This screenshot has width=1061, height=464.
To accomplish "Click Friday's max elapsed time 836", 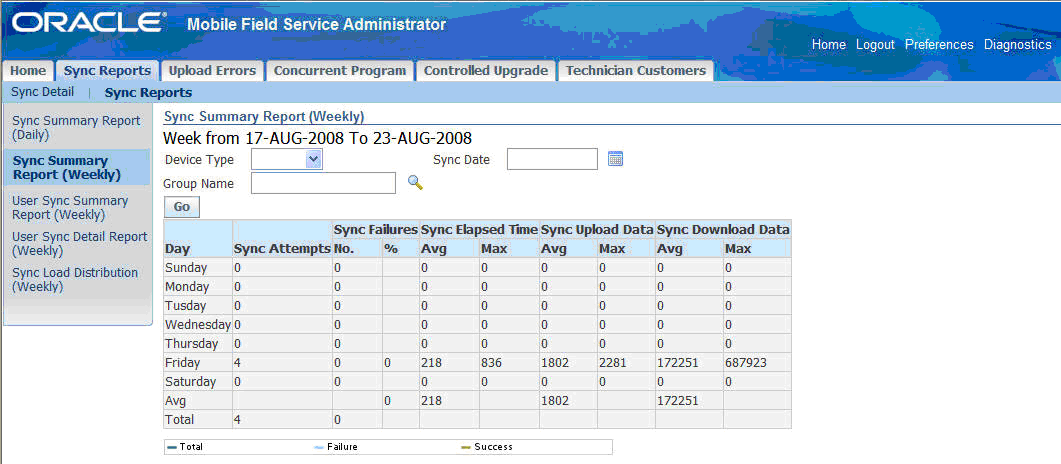I will click(x=491, y=363).
